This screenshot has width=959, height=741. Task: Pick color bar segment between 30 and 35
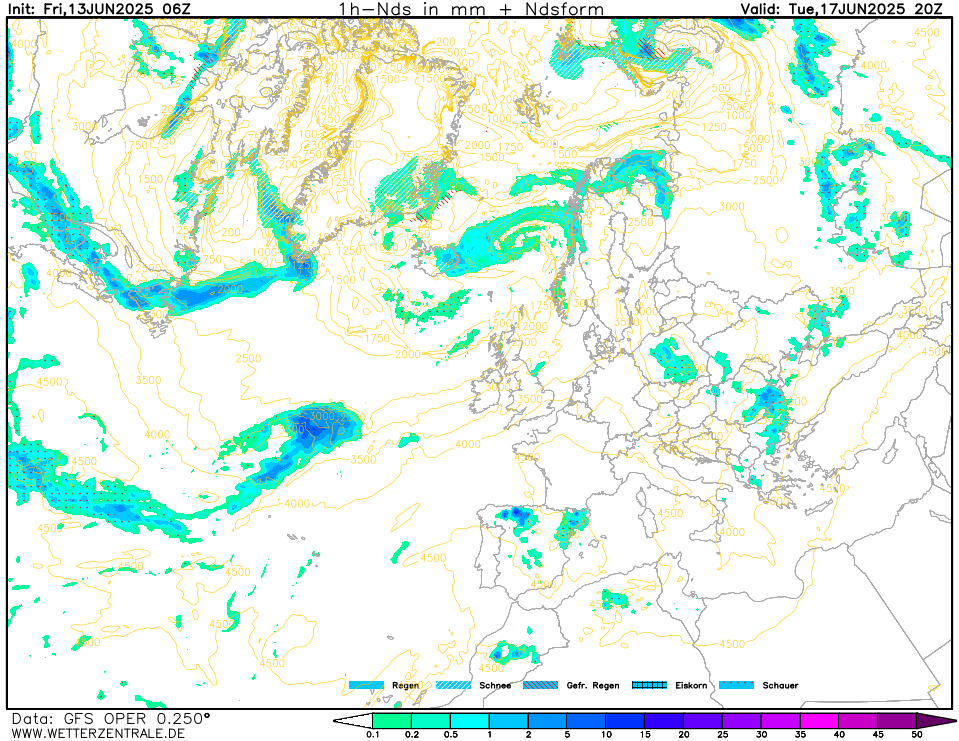tap(780, 721)
